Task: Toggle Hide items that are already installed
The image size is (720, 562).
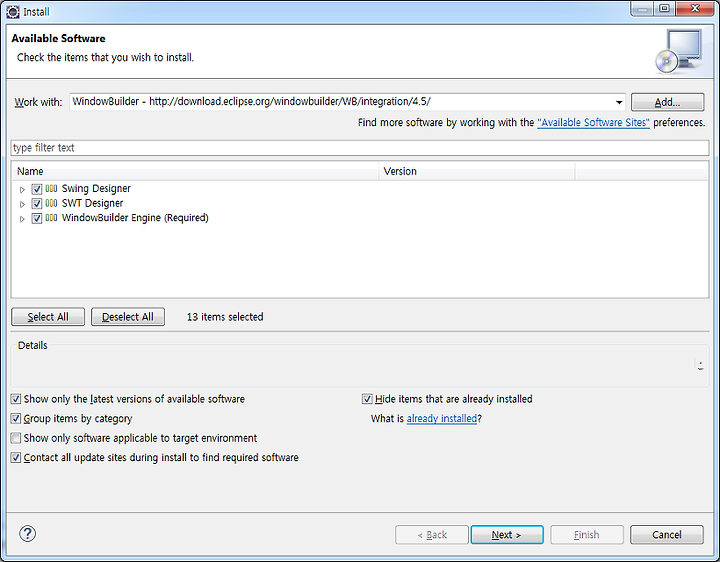Action: tap(367, 399)
